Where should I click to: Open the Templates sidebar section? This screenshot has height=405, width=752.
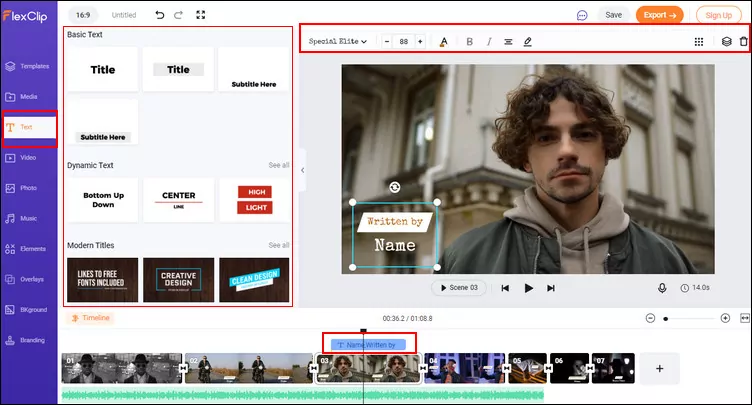[x=27, y=66]
